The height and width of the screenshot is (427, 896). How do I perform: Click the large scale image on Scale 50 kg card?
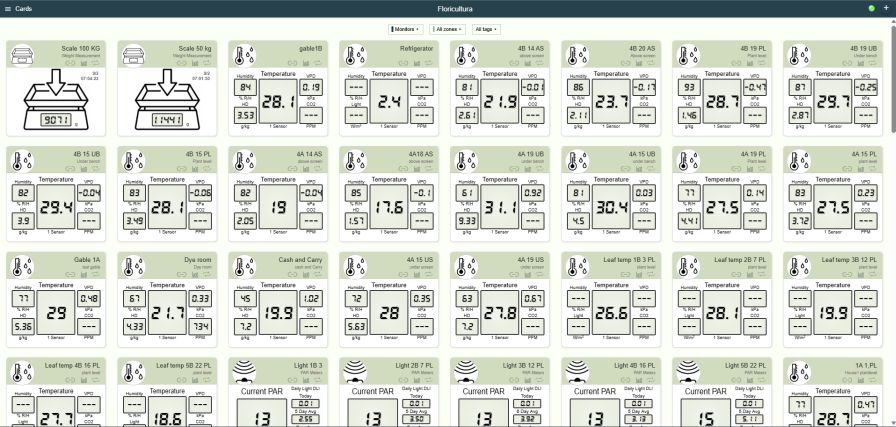167,99
